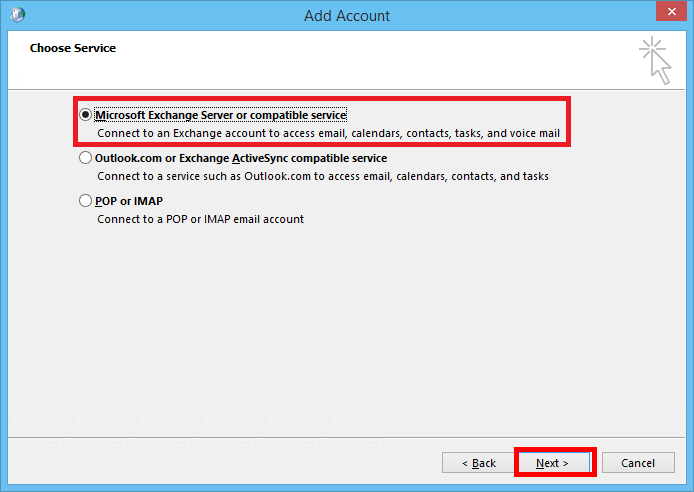Click the Outlook icon in title bar
The width and height of the screenshot is (694, 492).
click(x=18, y=15)
